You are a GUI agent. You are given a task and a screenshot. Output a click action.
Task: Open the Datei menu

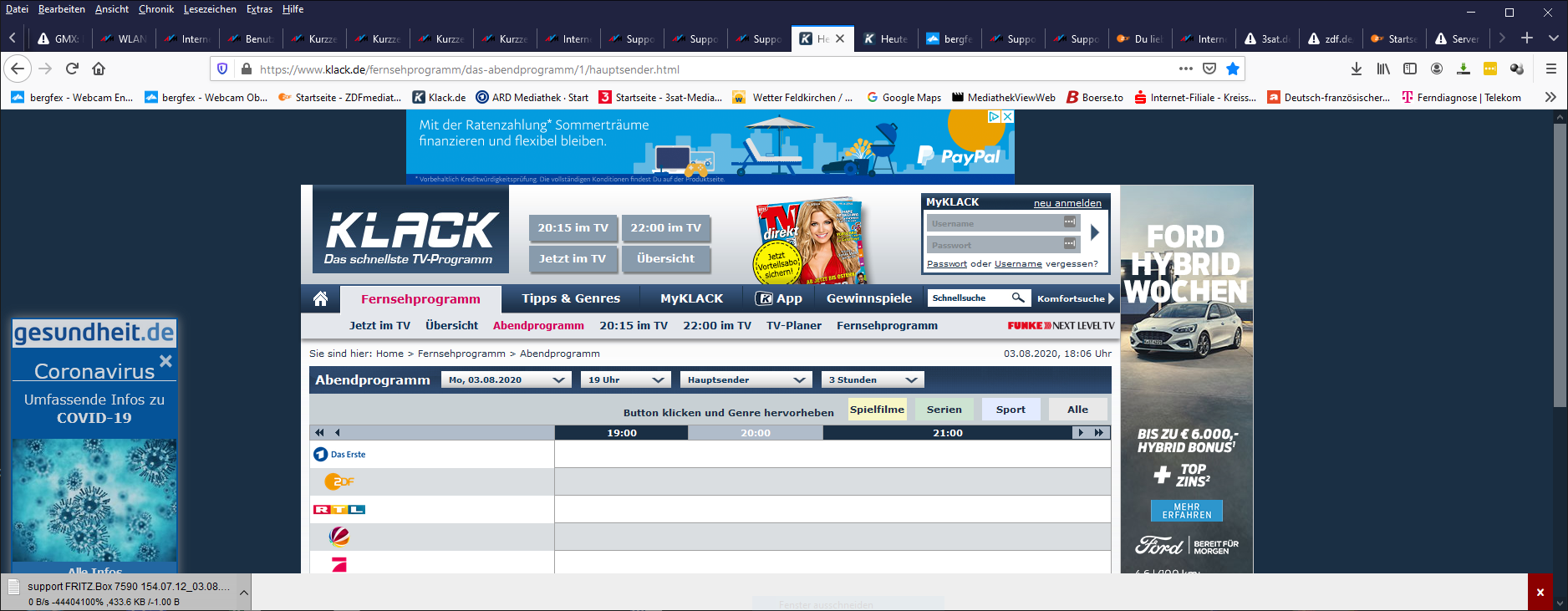click(x=17, y=9)
